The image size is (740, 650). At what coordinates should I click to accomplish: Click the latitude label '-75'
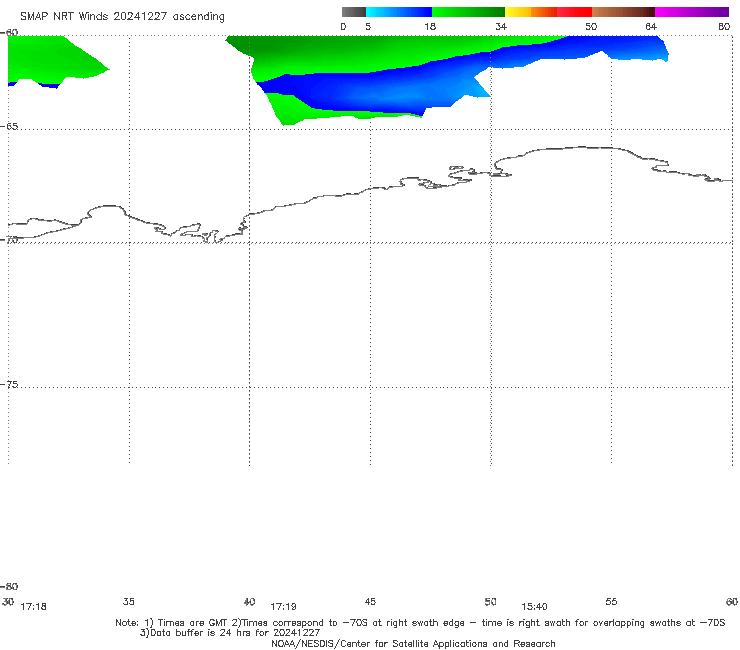tap(10, 385)
